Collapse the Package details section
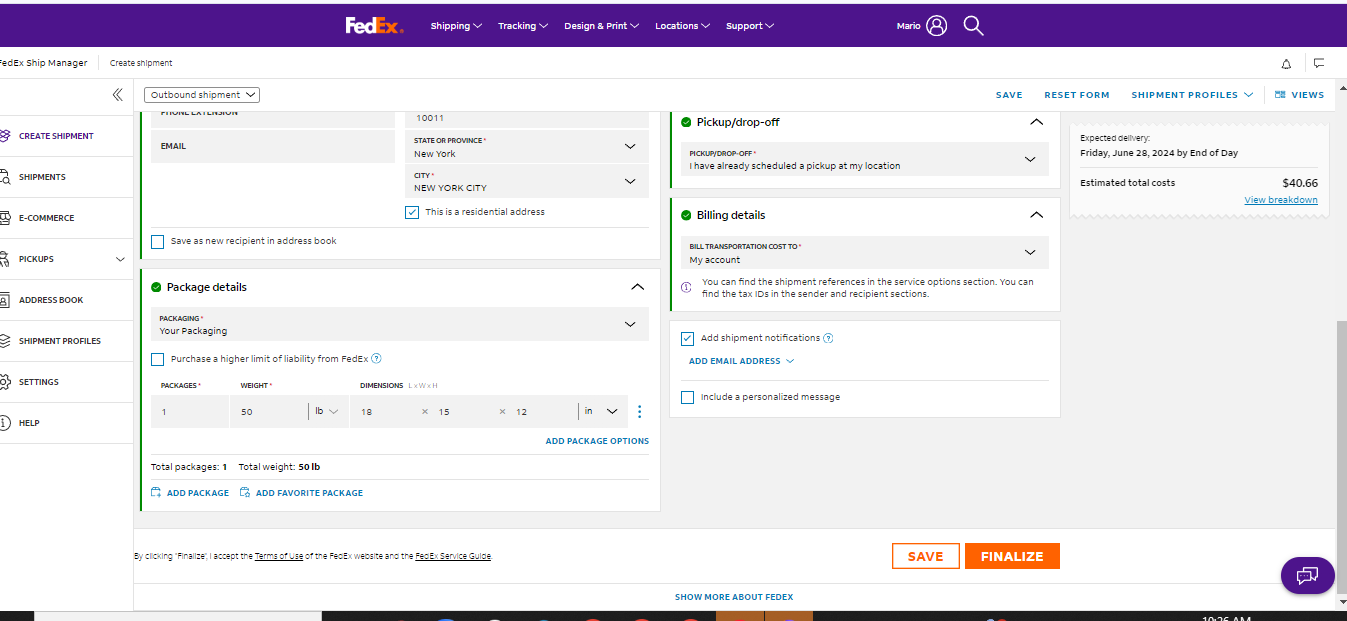Image resolution: width=1347 pixels, height=621 pixels. pyautogui.click(x=638, y=287)
